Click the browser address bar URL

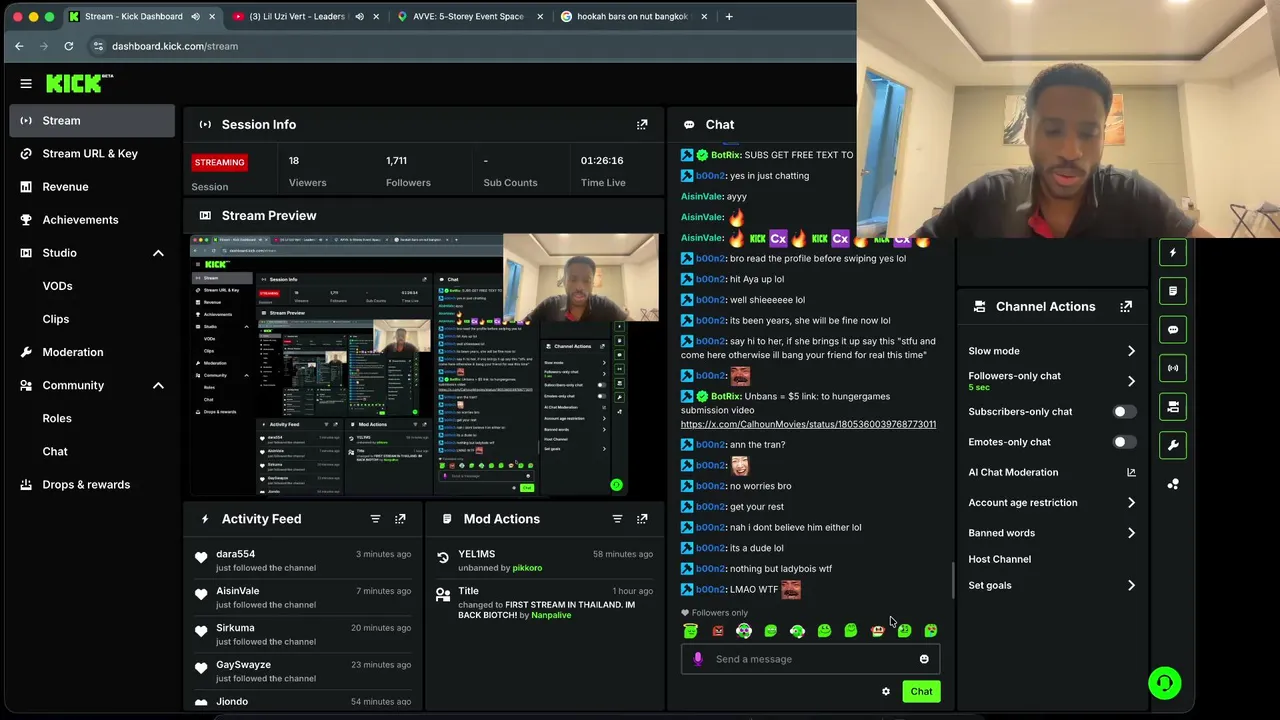175,46
